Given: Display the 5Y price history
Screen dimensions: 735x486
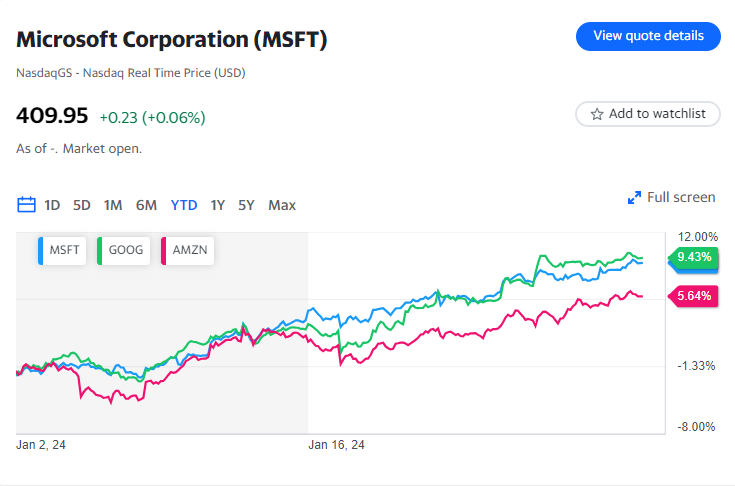Looking at the screenshot, I should pyautogui.click(x=246, y=205).
